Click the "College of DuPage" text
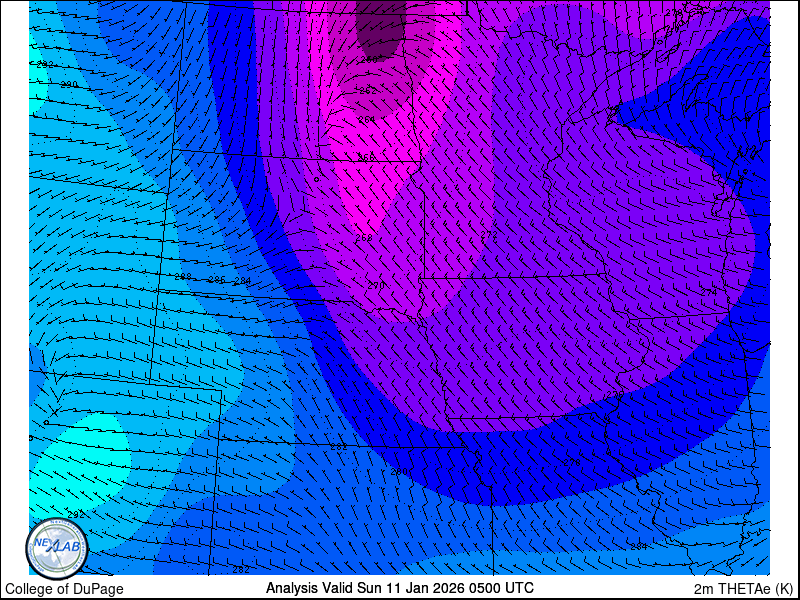The image size is (800, 600). click(64, 589)
